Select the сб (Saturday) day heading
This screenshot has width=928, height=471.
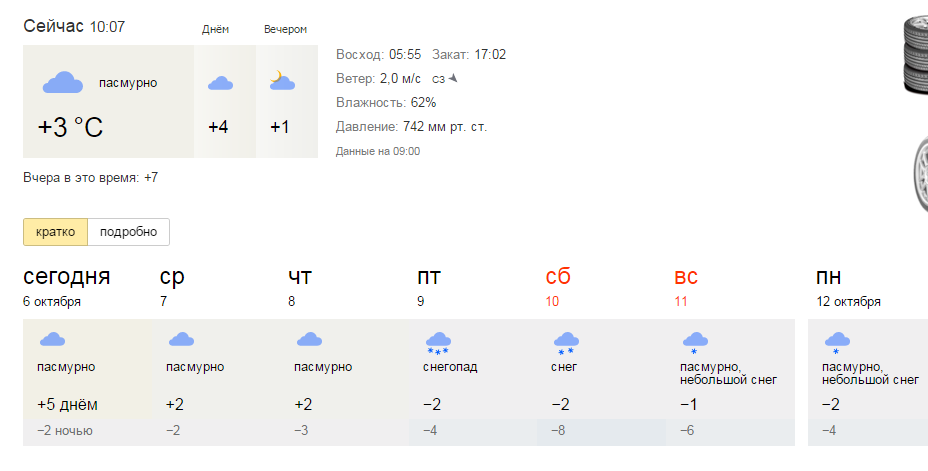pos(558,277)
